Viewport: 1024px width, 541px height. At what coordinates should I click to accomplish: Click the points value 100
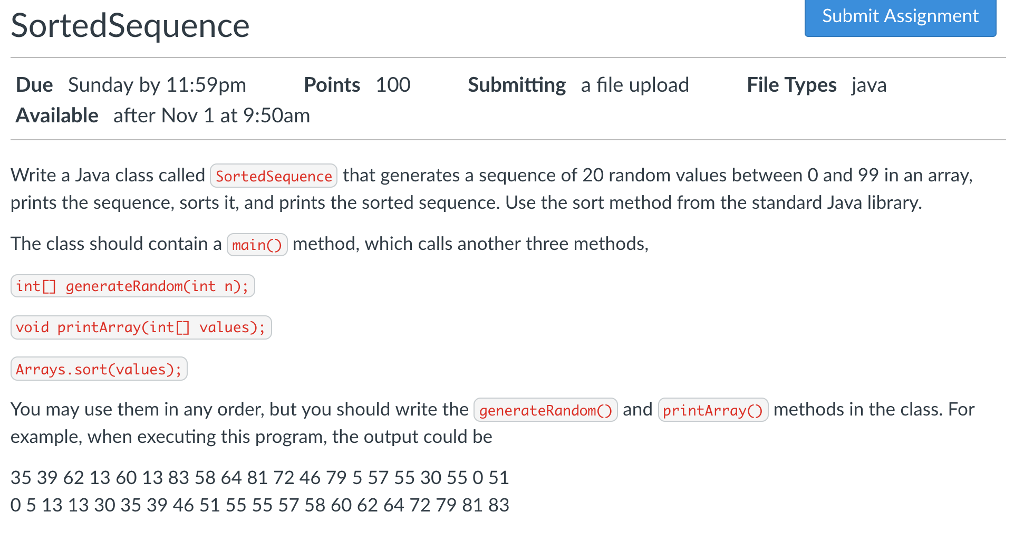pyautogui.click(x=393, y=85)
